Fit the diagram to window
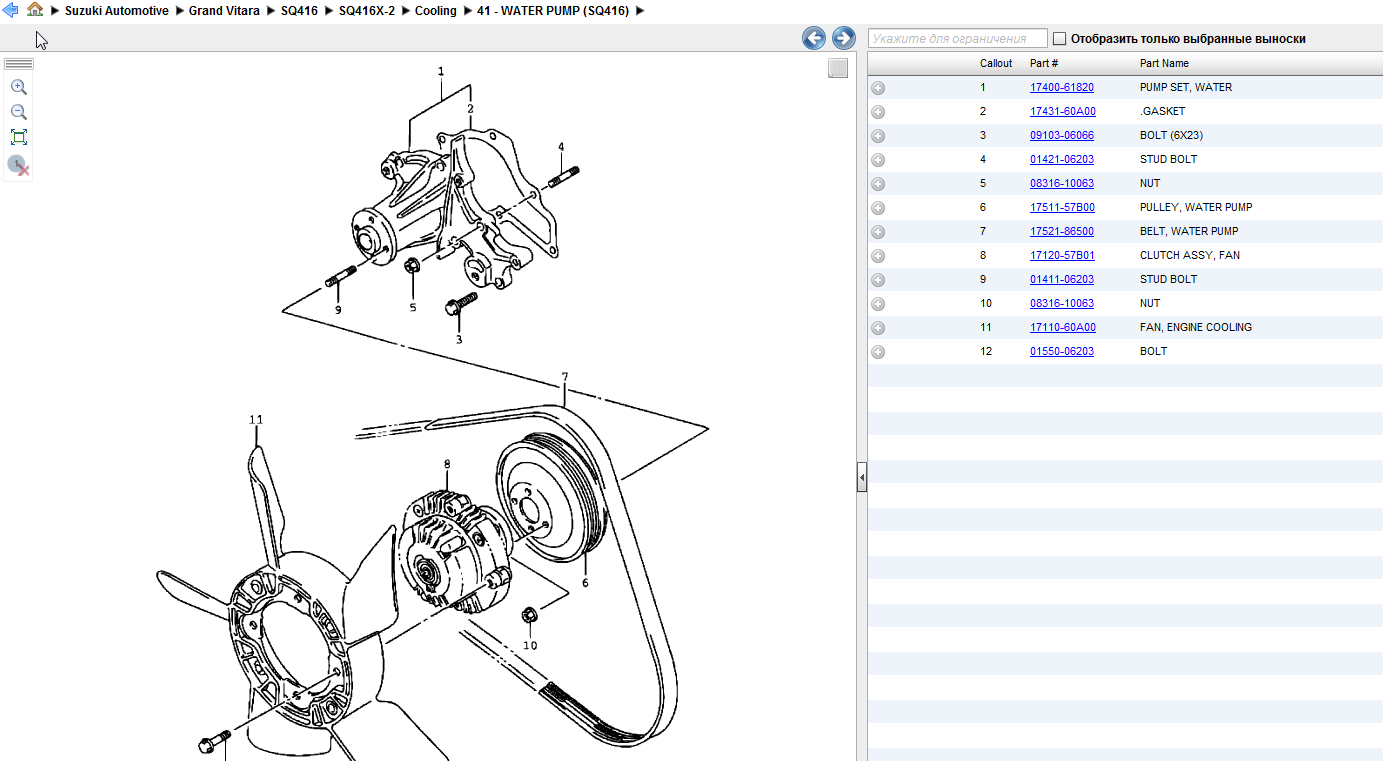The height and width of the screenshot is (761, 1383). 18,137
